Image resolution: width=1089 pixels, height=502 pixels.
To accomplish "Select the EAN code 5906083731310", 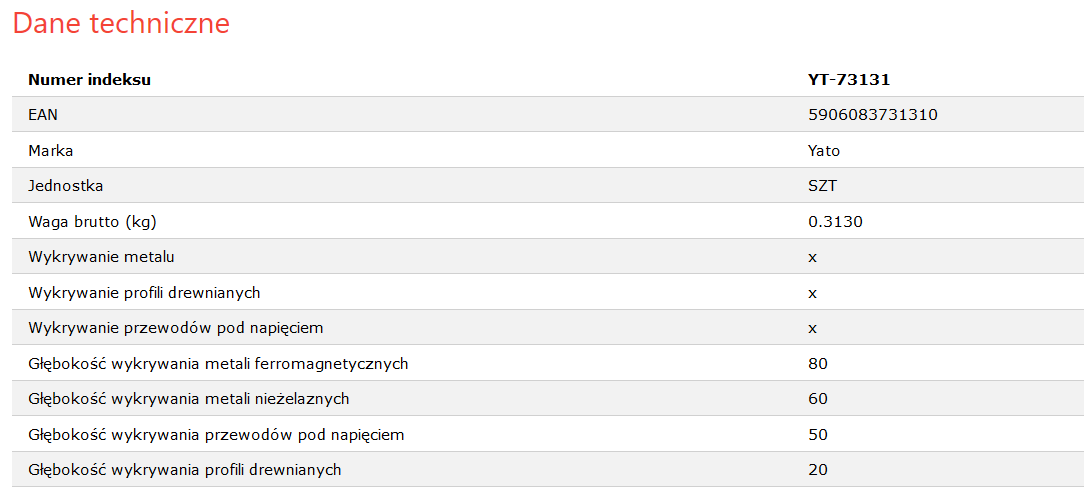I will pos(873,115).
